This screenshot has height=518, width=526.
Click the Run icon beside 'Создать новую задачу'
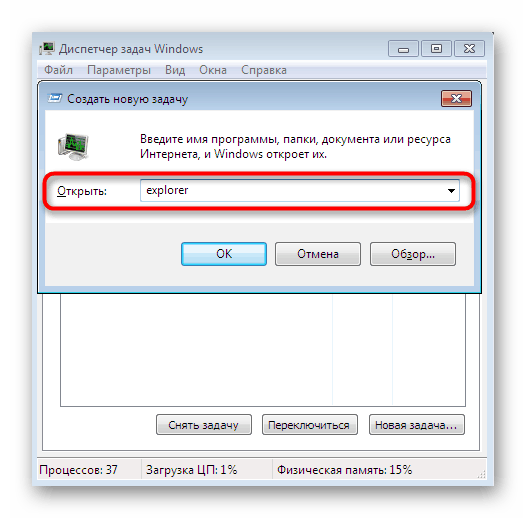pyautogui.click(x=55, y=98)
